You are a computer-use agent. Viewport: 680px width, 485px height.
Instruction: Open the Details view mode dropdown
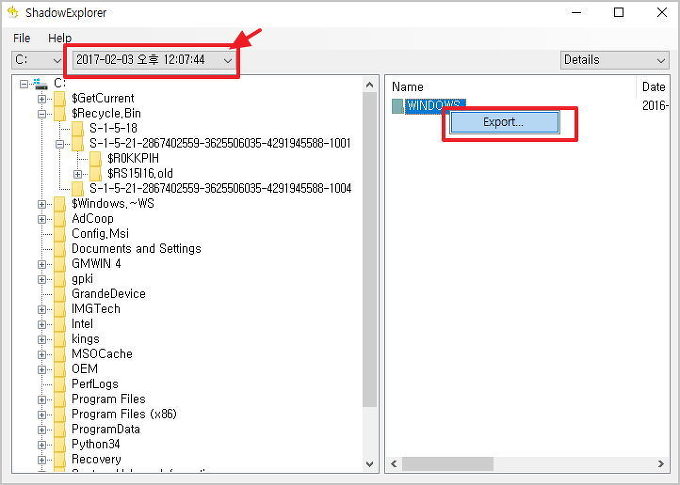(x=659, y=60)
